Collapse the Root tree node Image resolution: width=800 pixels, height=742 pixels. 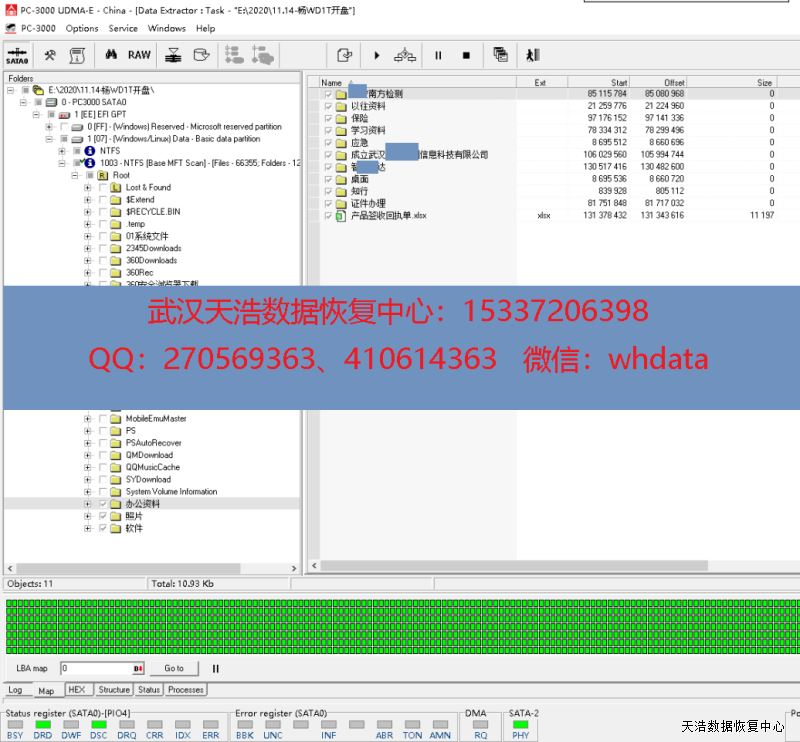click(x=75, y=175)
